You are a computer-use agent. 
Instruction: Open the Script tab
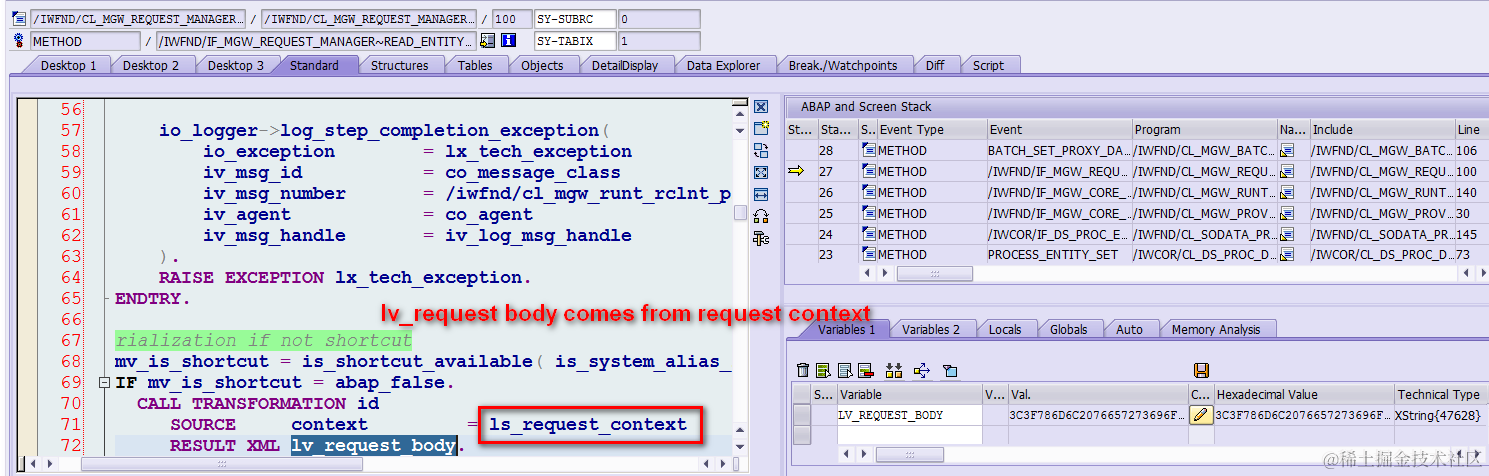988,65
